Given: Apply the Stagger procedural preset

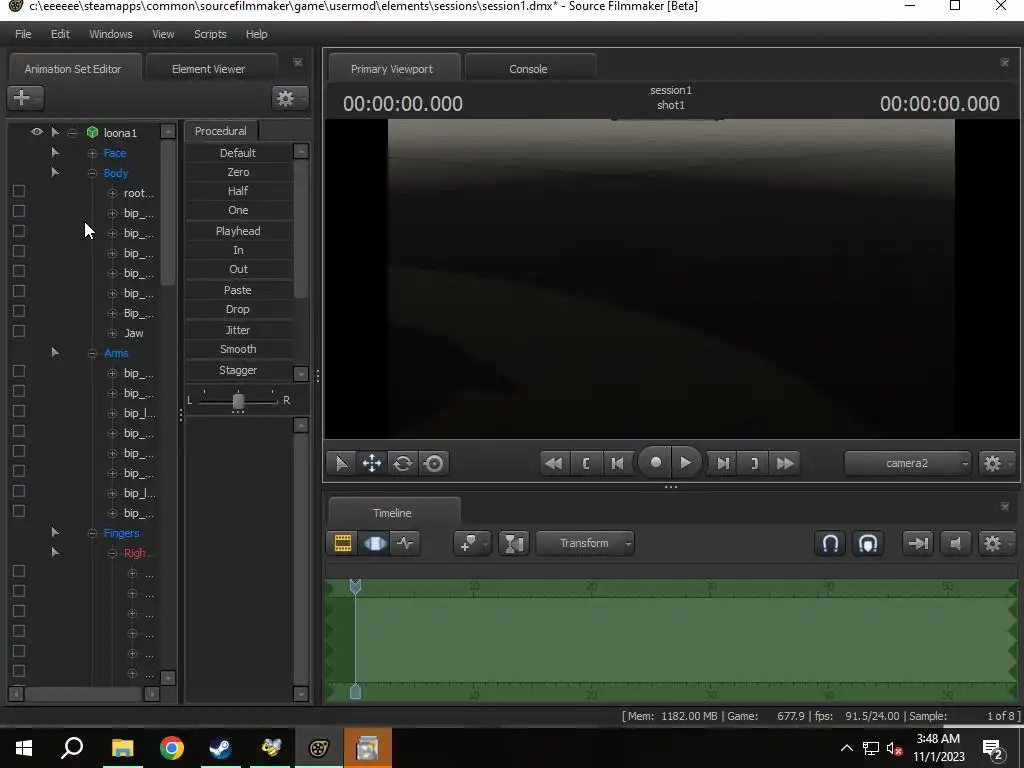Looking at the screenshot, I should point(238,370).
